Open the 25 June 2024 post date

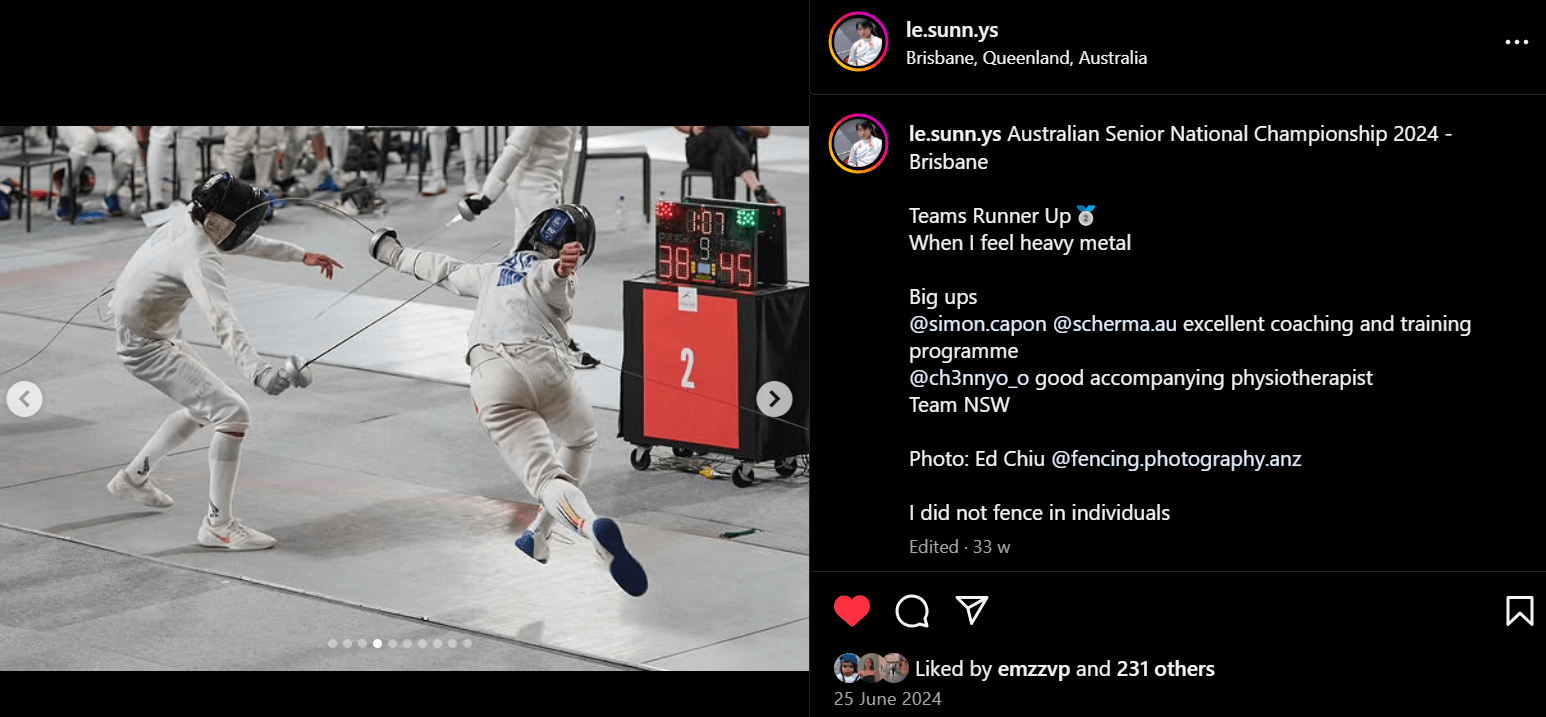(x=888, y=699)
